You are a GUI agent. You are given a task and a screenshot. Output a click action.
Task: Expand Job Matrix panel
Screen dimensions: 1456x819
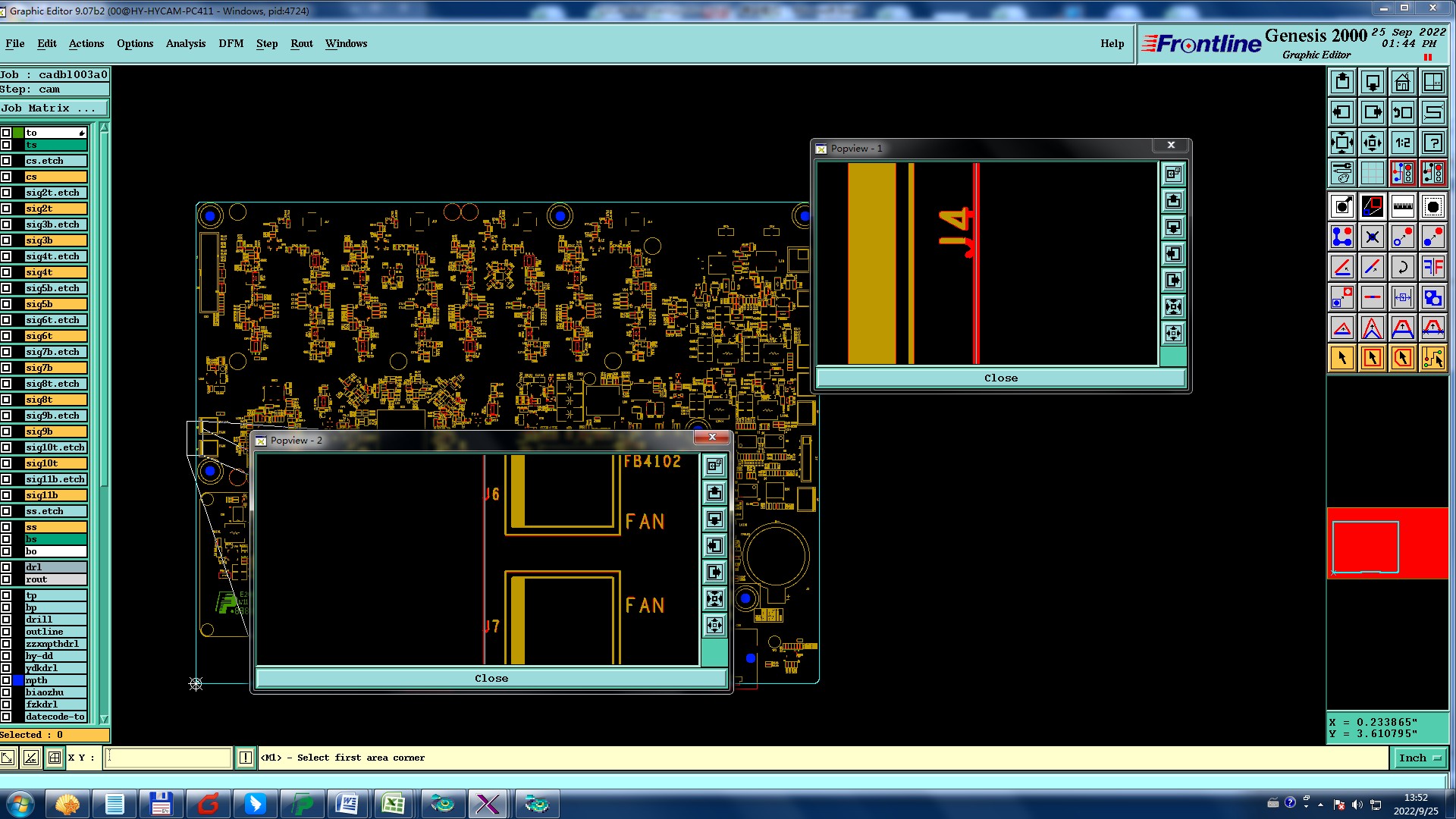(54, 108)
